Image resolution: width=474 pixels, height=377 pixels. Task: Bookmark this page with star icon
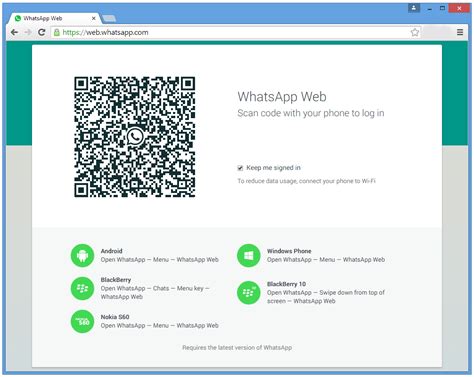(415, 32)
